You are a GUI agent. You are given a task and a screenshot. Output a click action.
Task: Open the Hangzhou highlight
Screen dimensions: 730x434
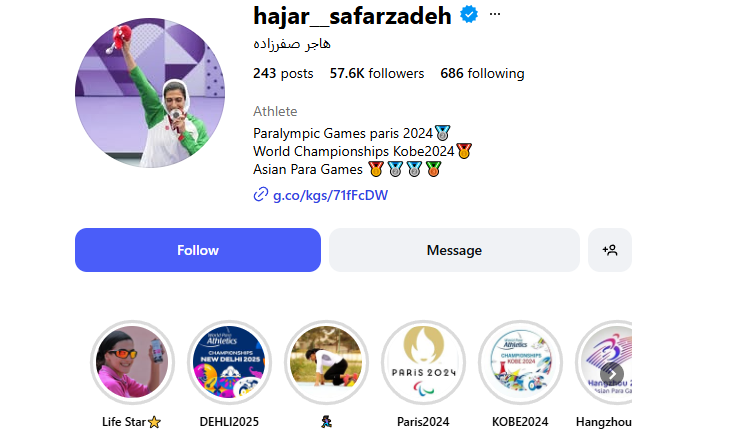604,362
